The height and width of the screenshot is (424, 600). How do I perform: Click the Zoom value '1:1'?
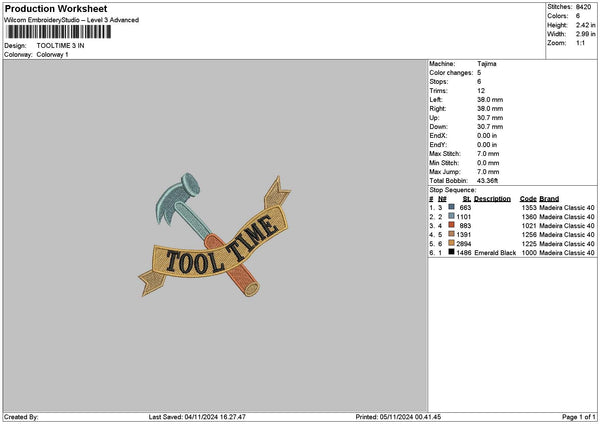[580, 43]
